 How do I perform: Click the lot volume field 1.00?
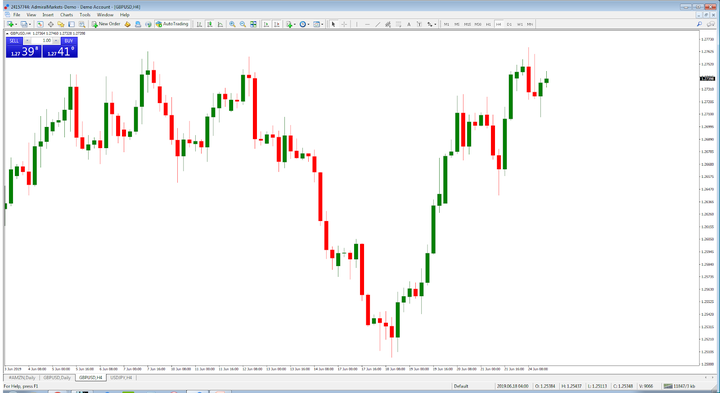pos(42,41)
